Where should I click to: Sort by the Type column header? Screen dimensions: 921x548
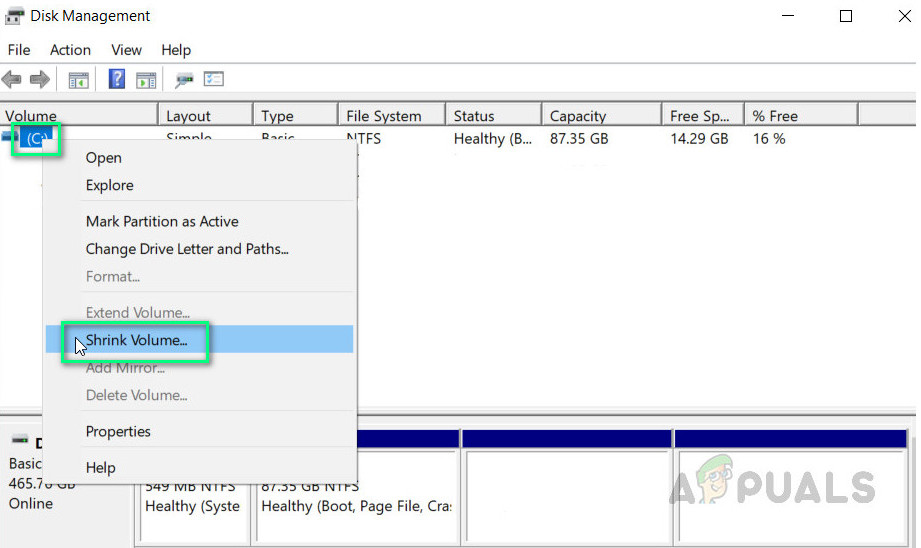(295, 116)
